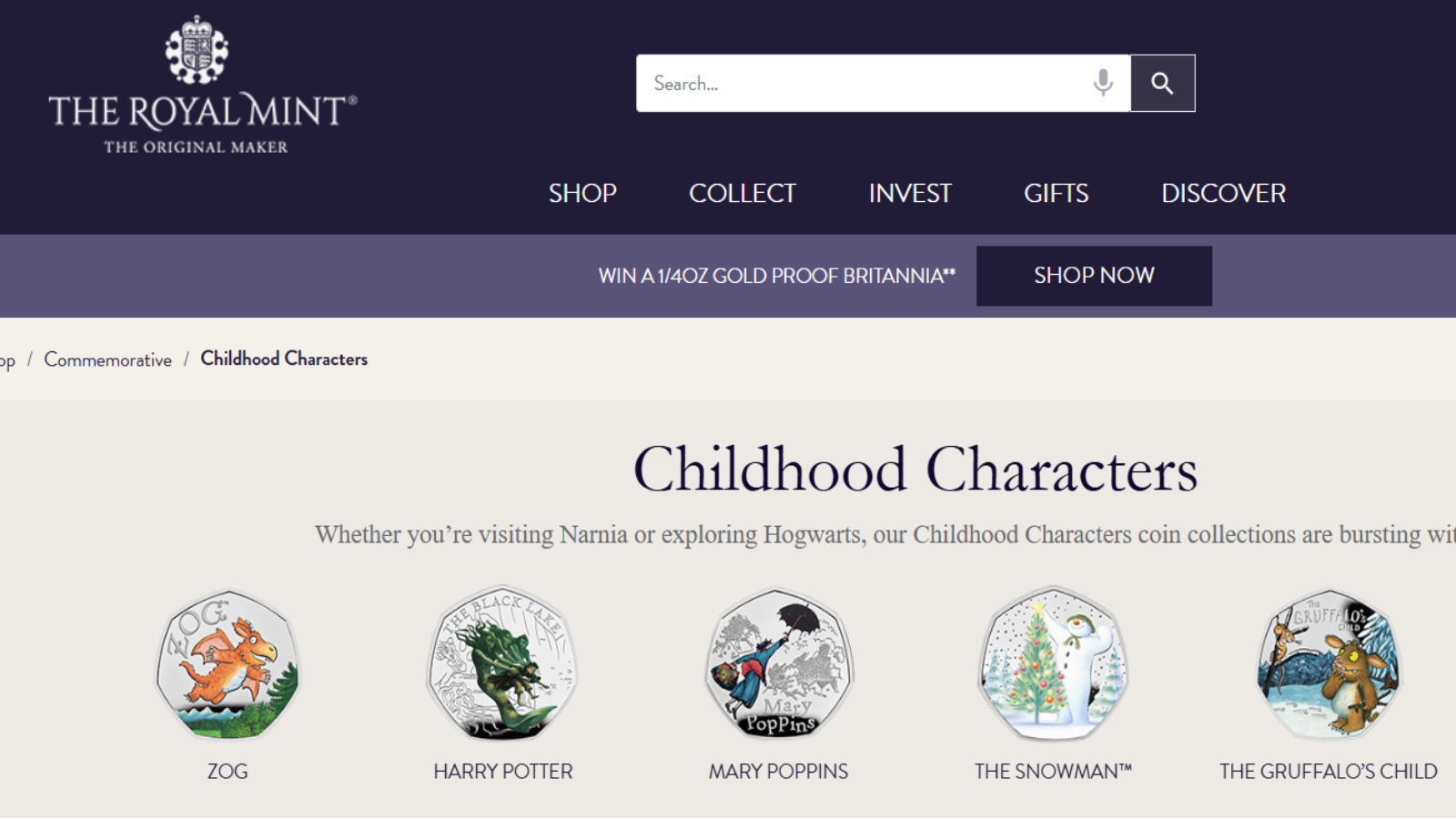Select the Zog coin image
The image size is (1456, 819).
[x=227, y=663]
